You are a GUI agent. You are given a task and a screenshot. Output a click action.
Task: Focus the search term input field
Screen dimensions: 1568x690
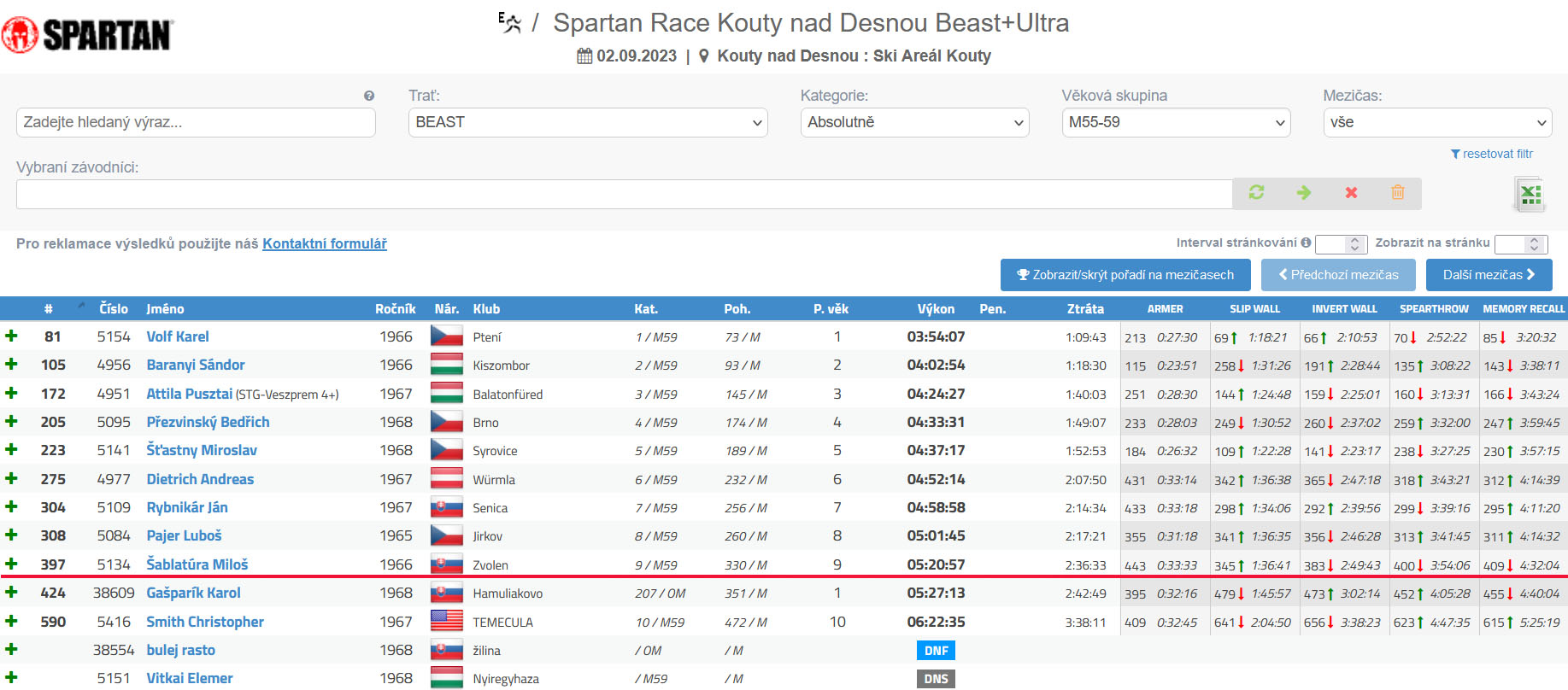point(196,122)
